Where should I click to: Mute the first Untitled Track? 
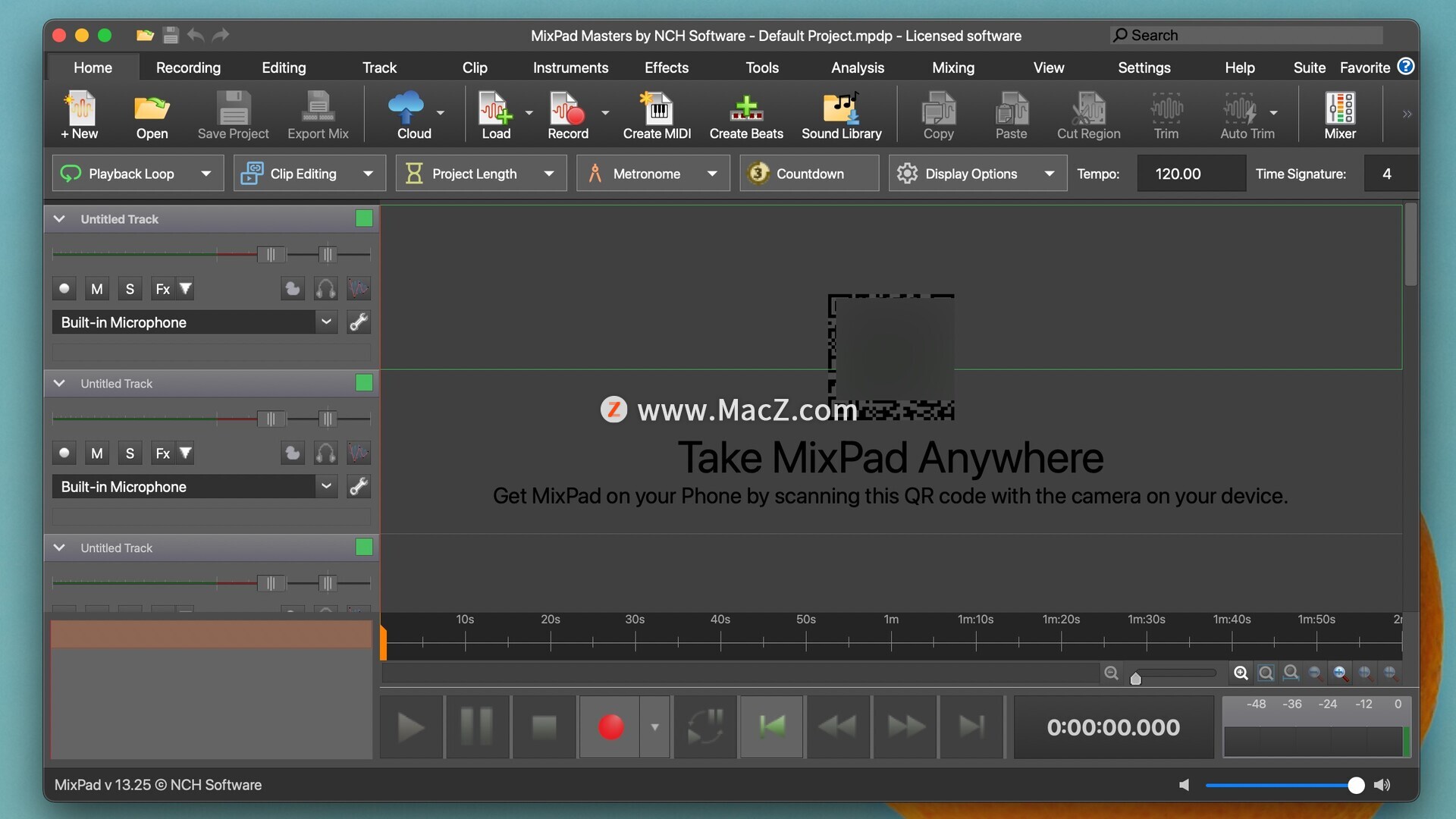(97, 289)
